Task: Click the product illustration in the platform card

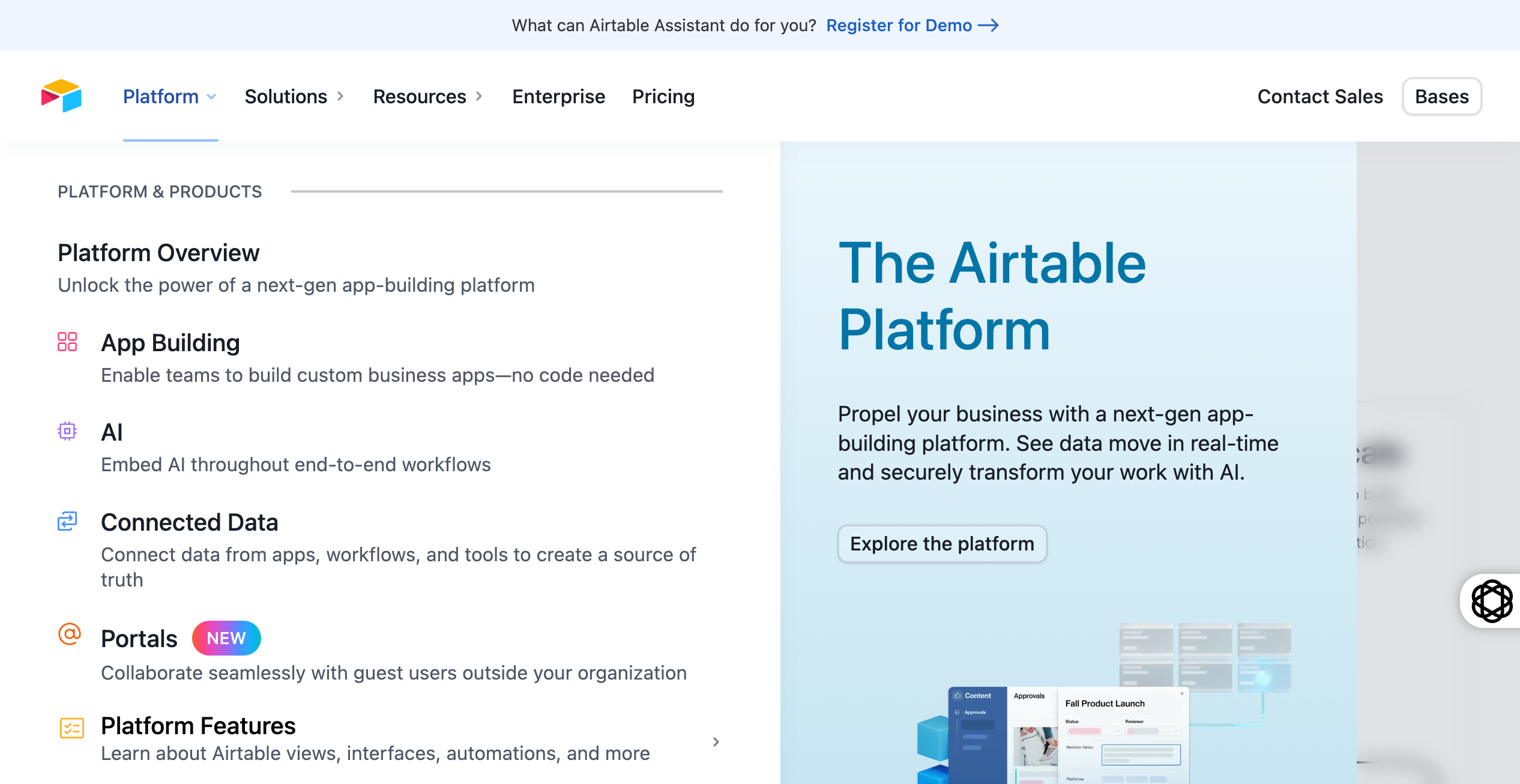Action: pos(1105,704)
